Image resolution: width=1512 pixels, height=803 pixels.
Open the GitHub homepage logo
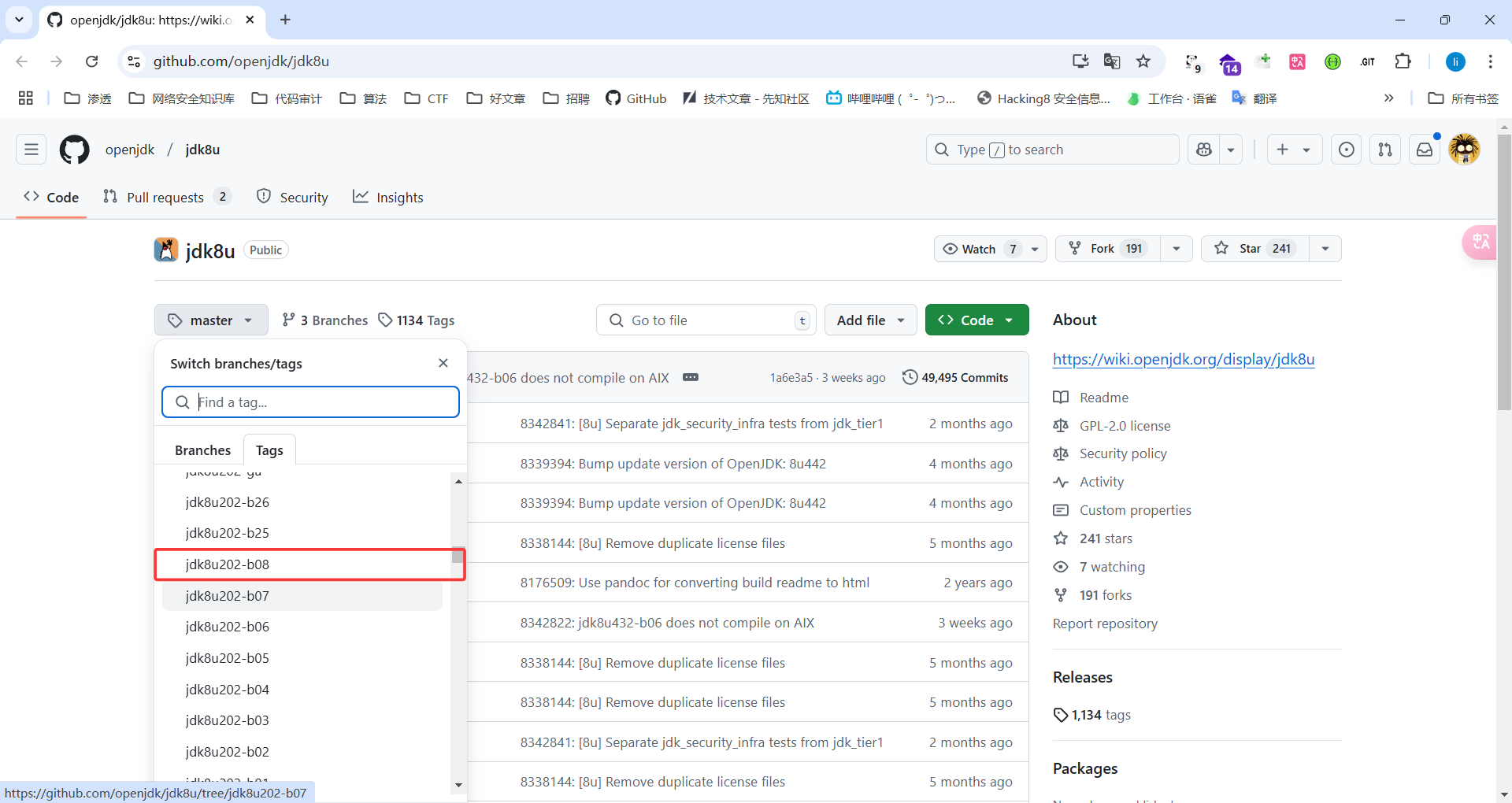coord(75,150)
